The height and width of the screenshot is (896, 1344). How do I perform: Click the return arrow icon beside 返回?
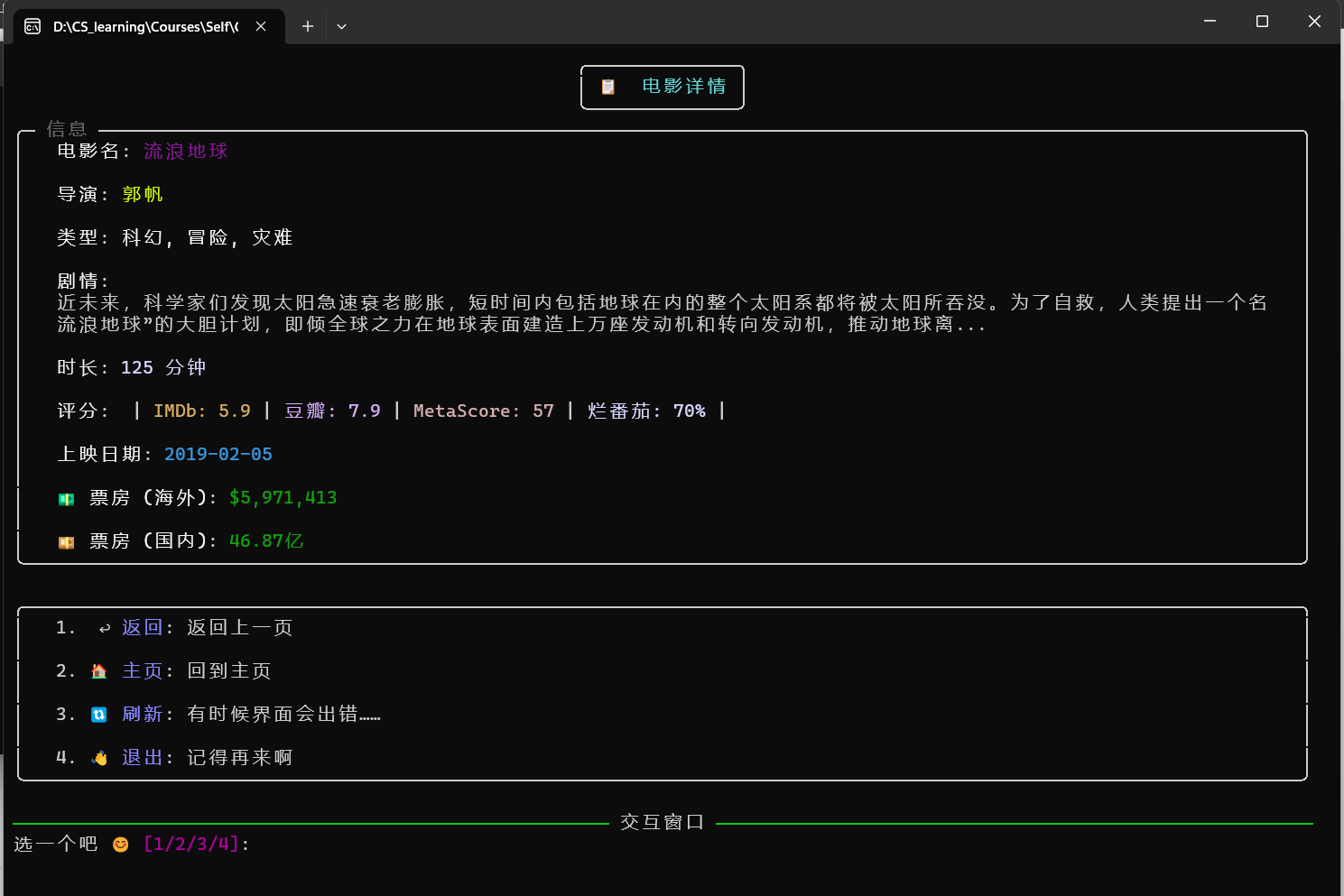coord(104,628)
